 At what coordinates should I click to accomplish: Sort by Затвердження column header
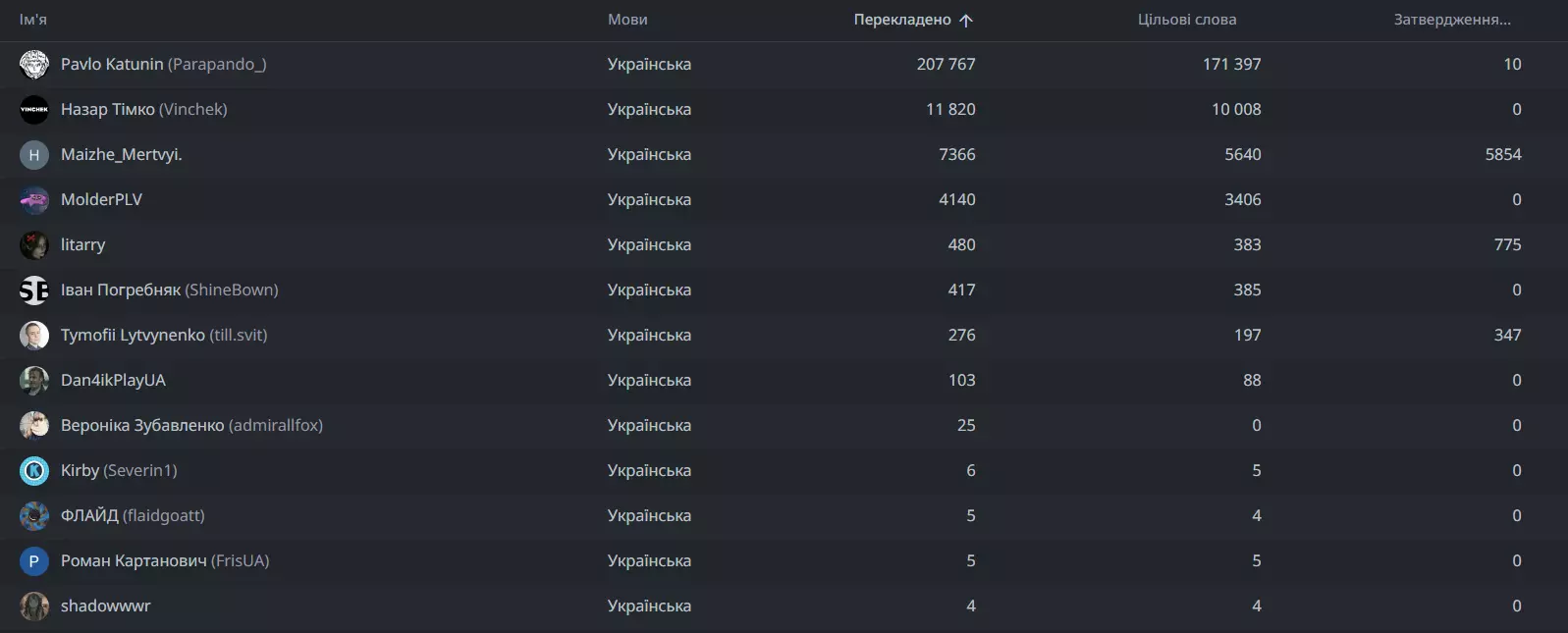tap(1451, 20)
